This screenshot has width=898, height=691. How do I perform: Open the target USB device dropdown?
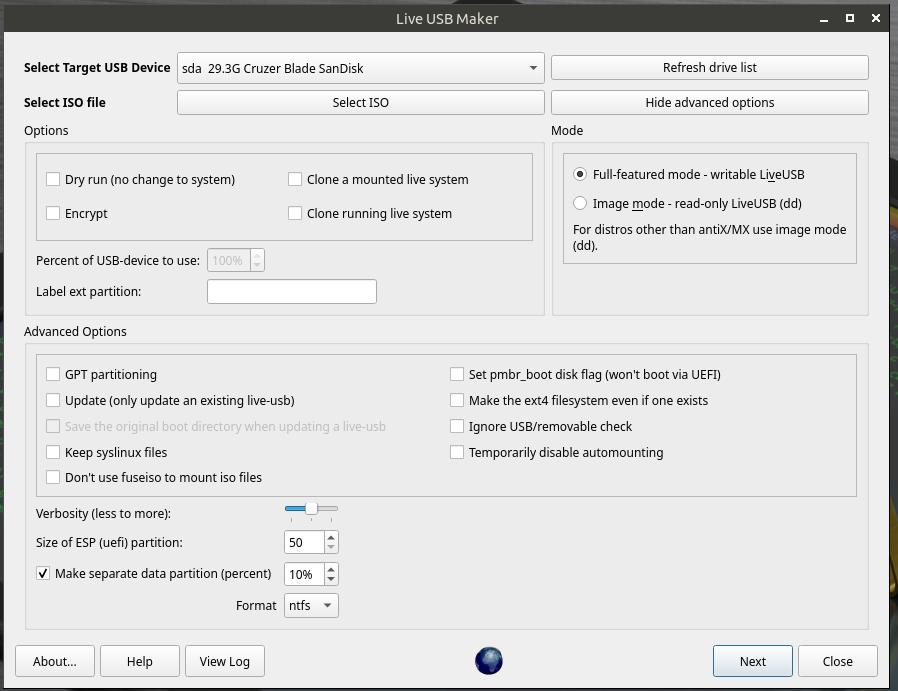click(x=361, y=68)
